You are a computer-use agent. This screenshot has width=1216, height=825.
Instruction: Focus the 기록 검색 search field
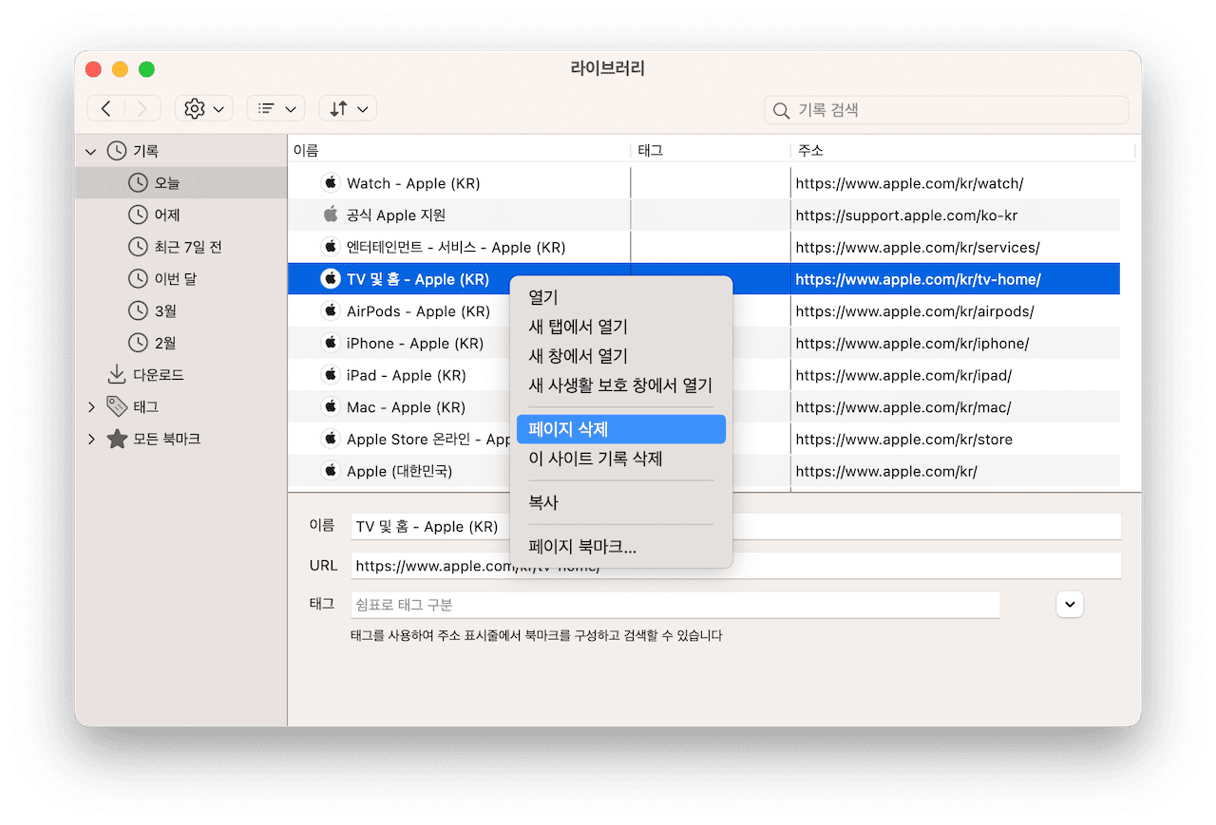coord(947,110)
